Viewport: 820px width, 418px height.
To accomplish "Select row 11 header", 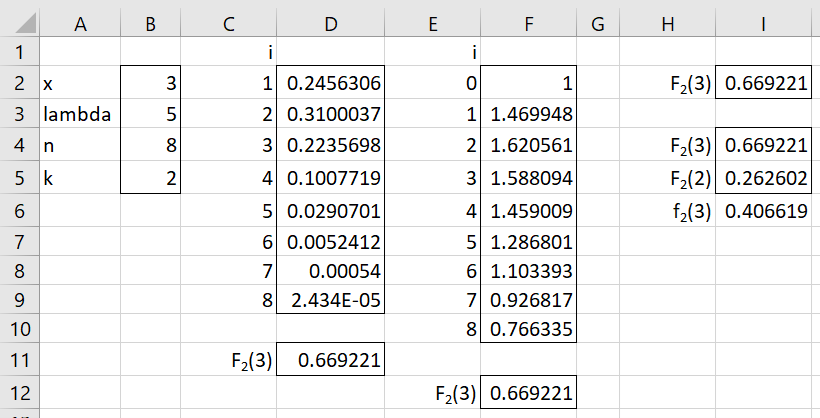I will click(19, 359).
